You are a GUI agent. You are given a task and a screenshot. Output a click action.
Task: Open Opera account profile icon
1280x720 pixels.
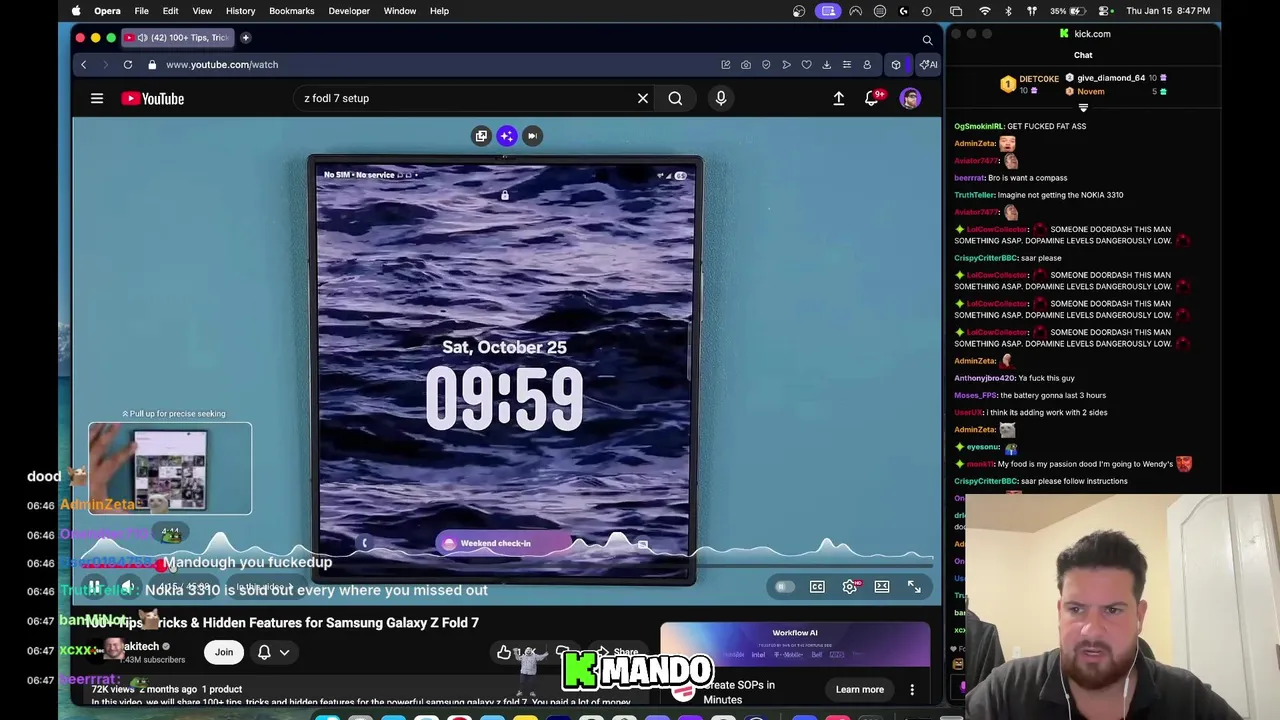867,65
